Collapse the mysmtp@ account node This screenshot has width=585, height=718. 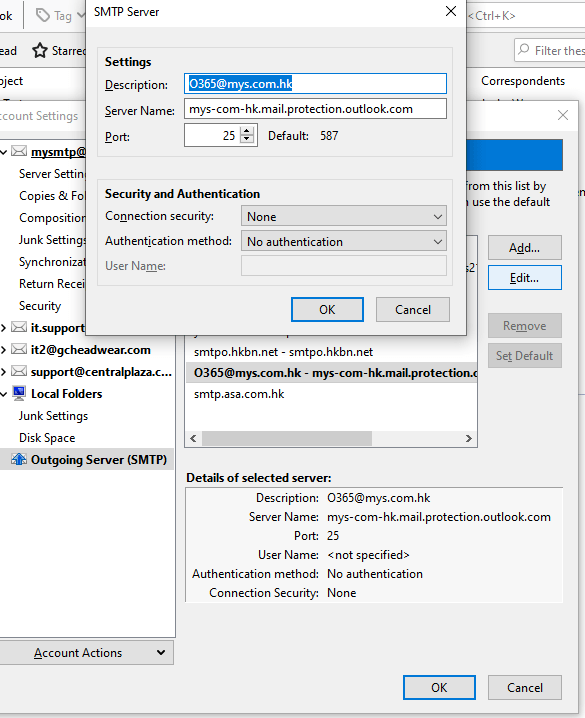pyautogui.click(x=4, y=152)
